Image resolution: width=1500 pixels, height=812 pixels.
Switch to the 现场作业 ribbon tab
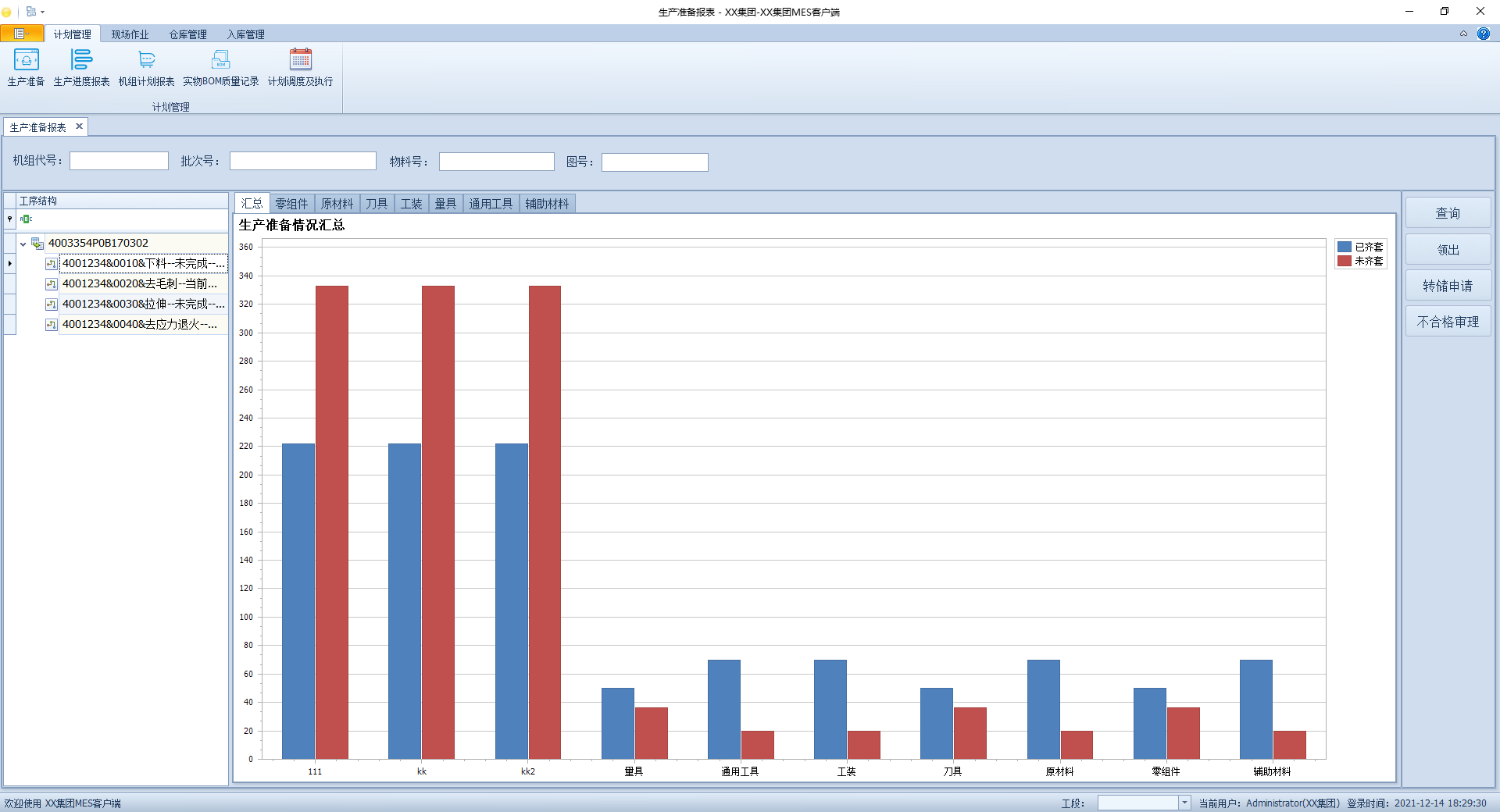(130, 34)
